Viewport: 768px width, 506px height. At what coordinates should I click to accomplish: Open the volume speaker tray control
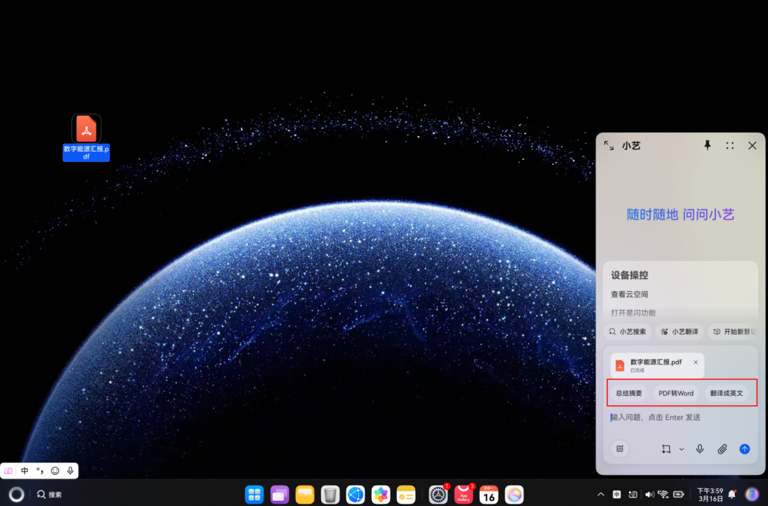coord(649,495)
